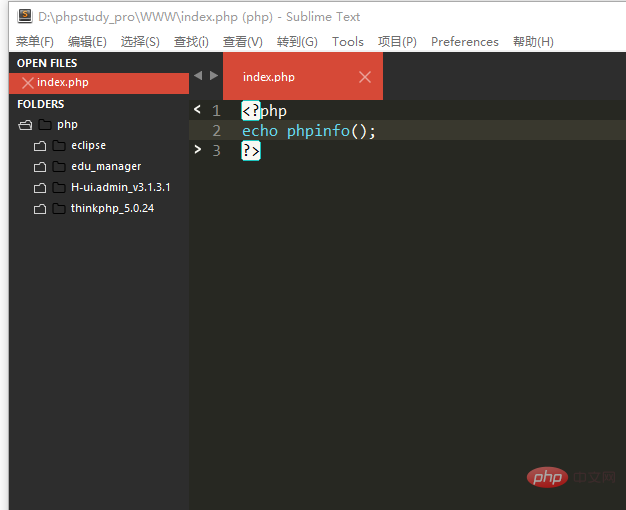Open the 项目(P) menu

[x=397, y=42]
